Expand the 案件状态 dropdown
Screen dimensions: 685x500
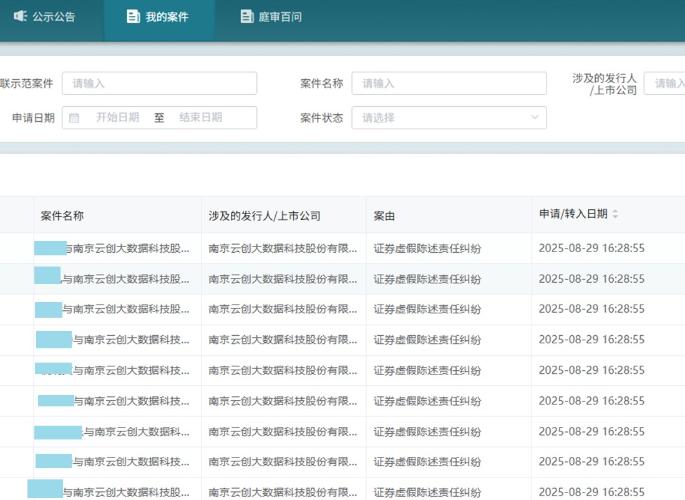(449, 117)
